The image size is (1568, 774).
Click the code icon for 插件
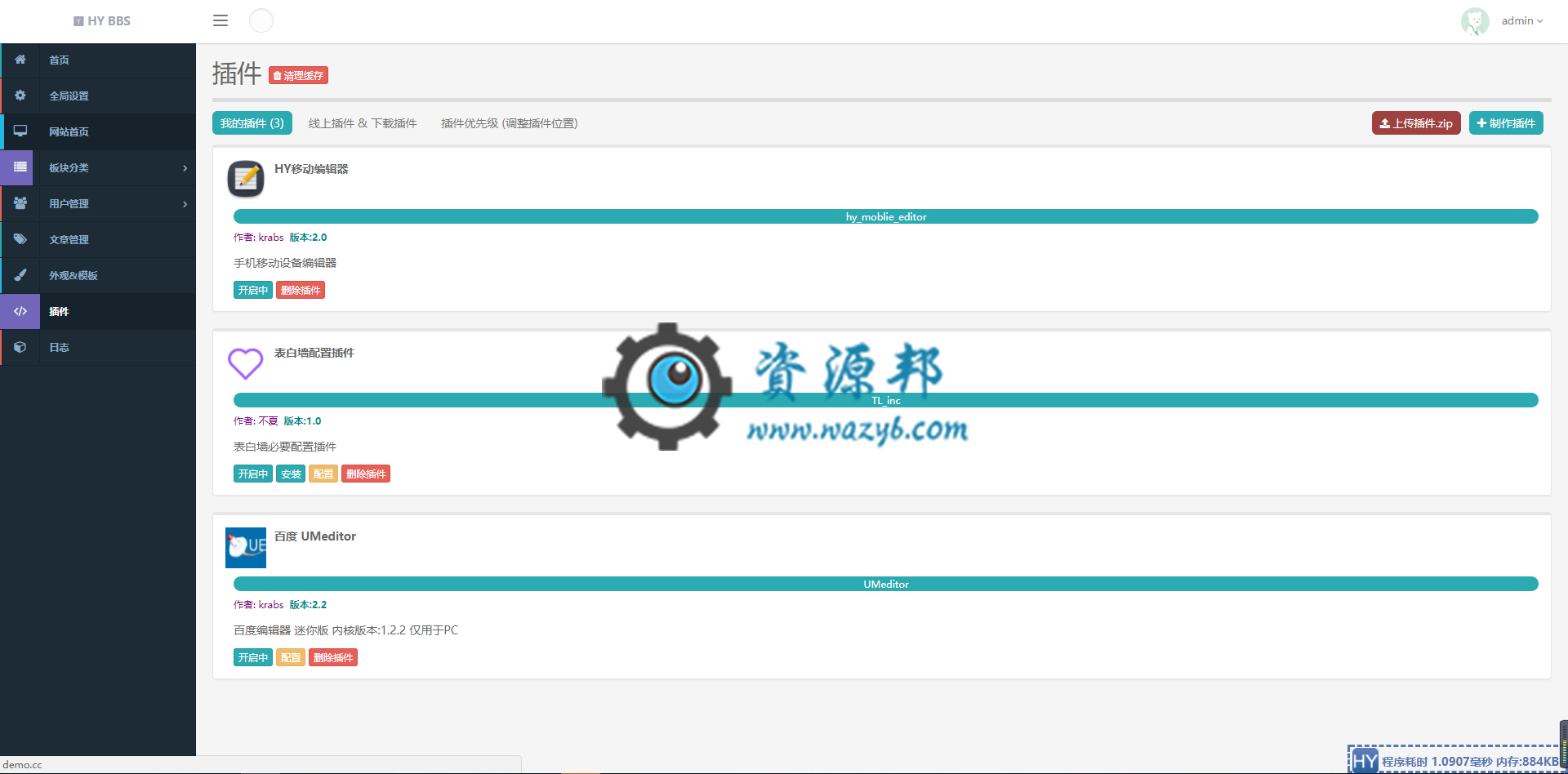[x=20, y=311]
